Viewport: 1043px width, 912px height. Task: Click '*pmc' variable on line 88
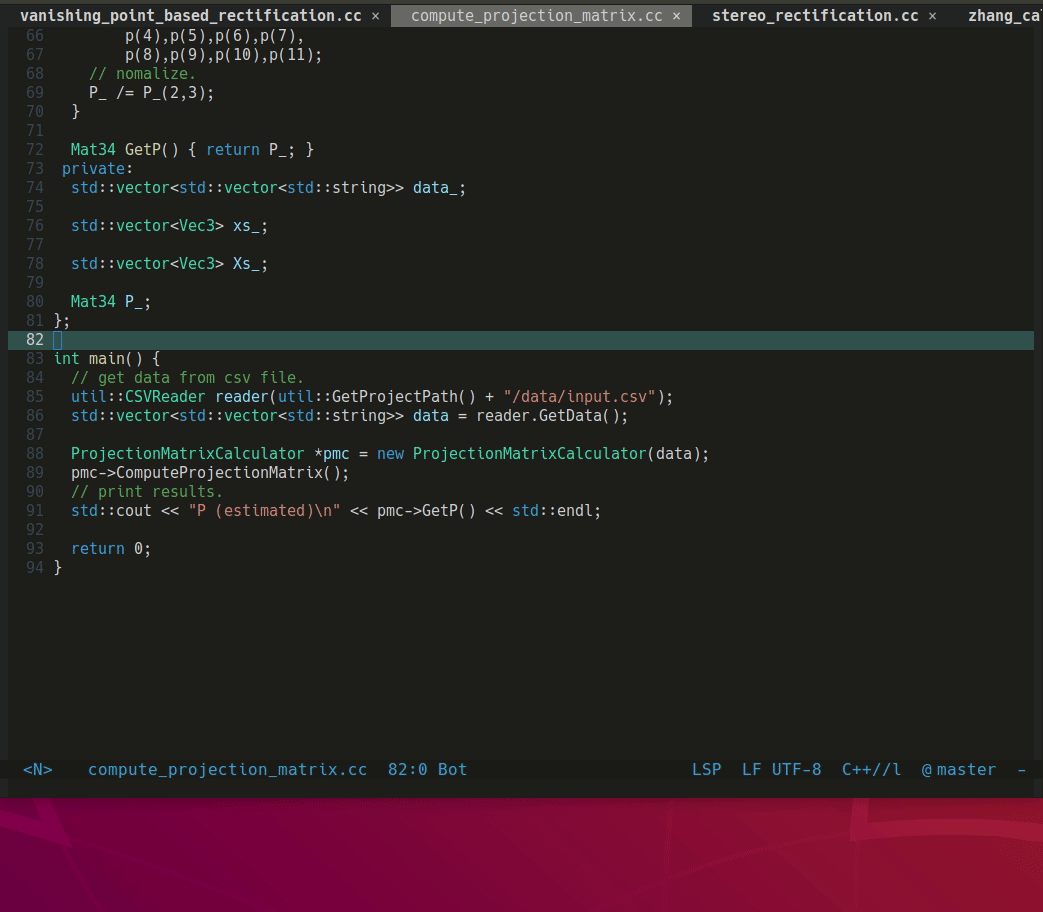click(331, 454)
